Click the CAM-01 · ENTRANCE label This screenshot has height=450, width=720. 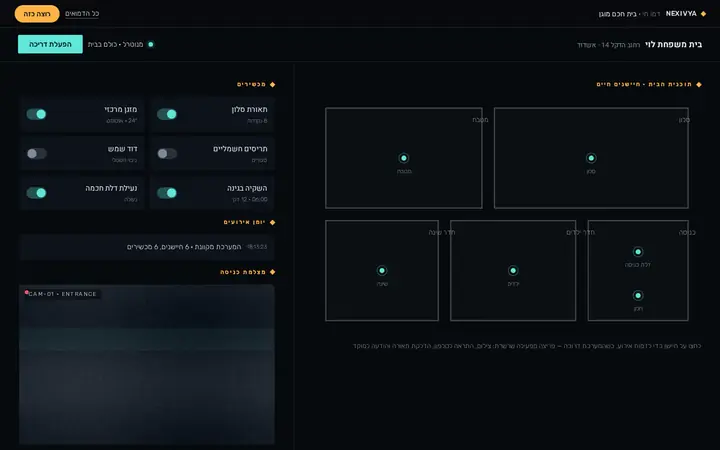coord(63,294)
